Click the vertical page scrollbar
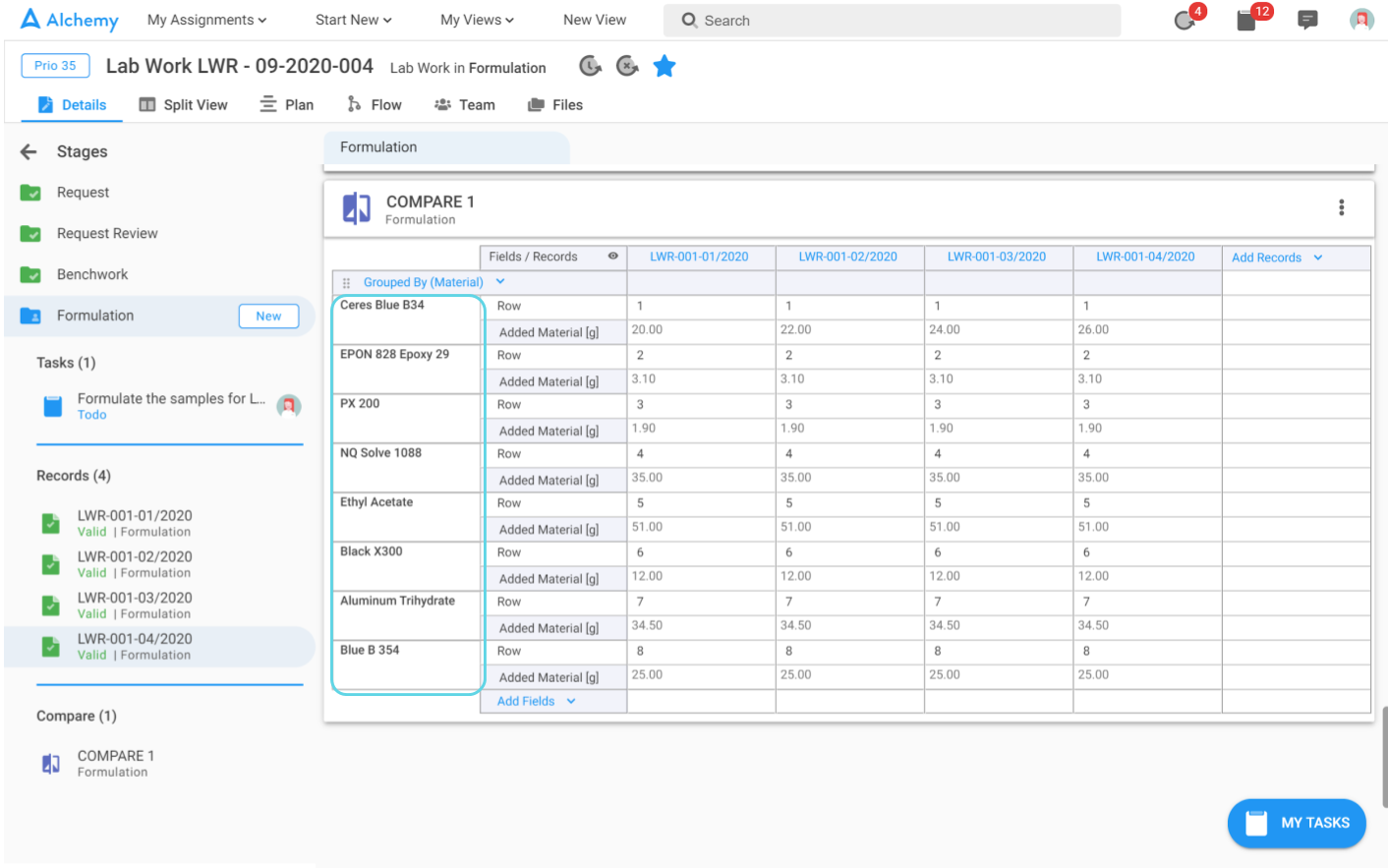Image resolution: width=1388 pixels, height=868 pixels. point(1384,757)
